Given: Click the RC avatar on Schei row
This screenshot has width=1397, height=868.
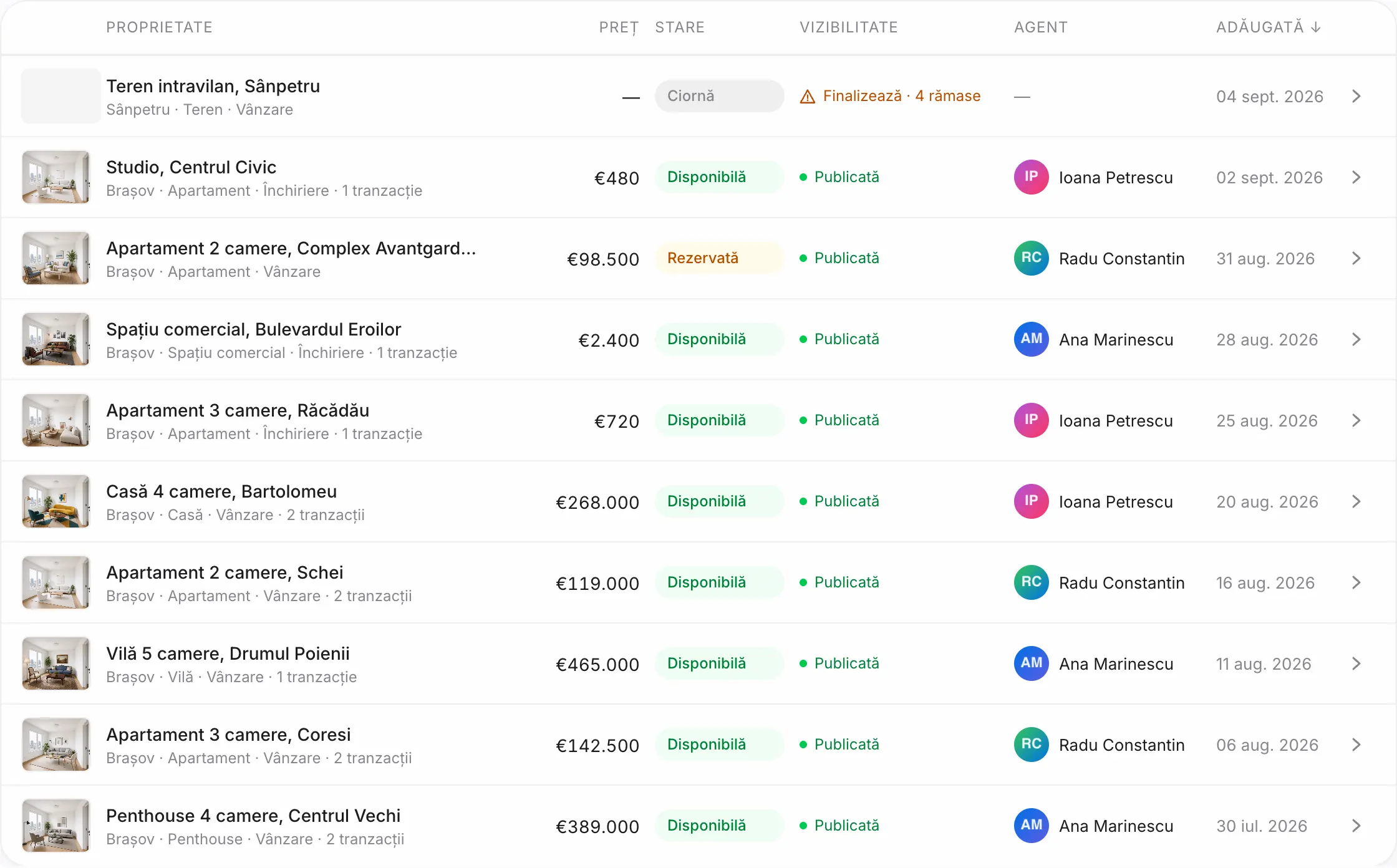Looking at the screenshot, I should click(x=1032, y=582).
